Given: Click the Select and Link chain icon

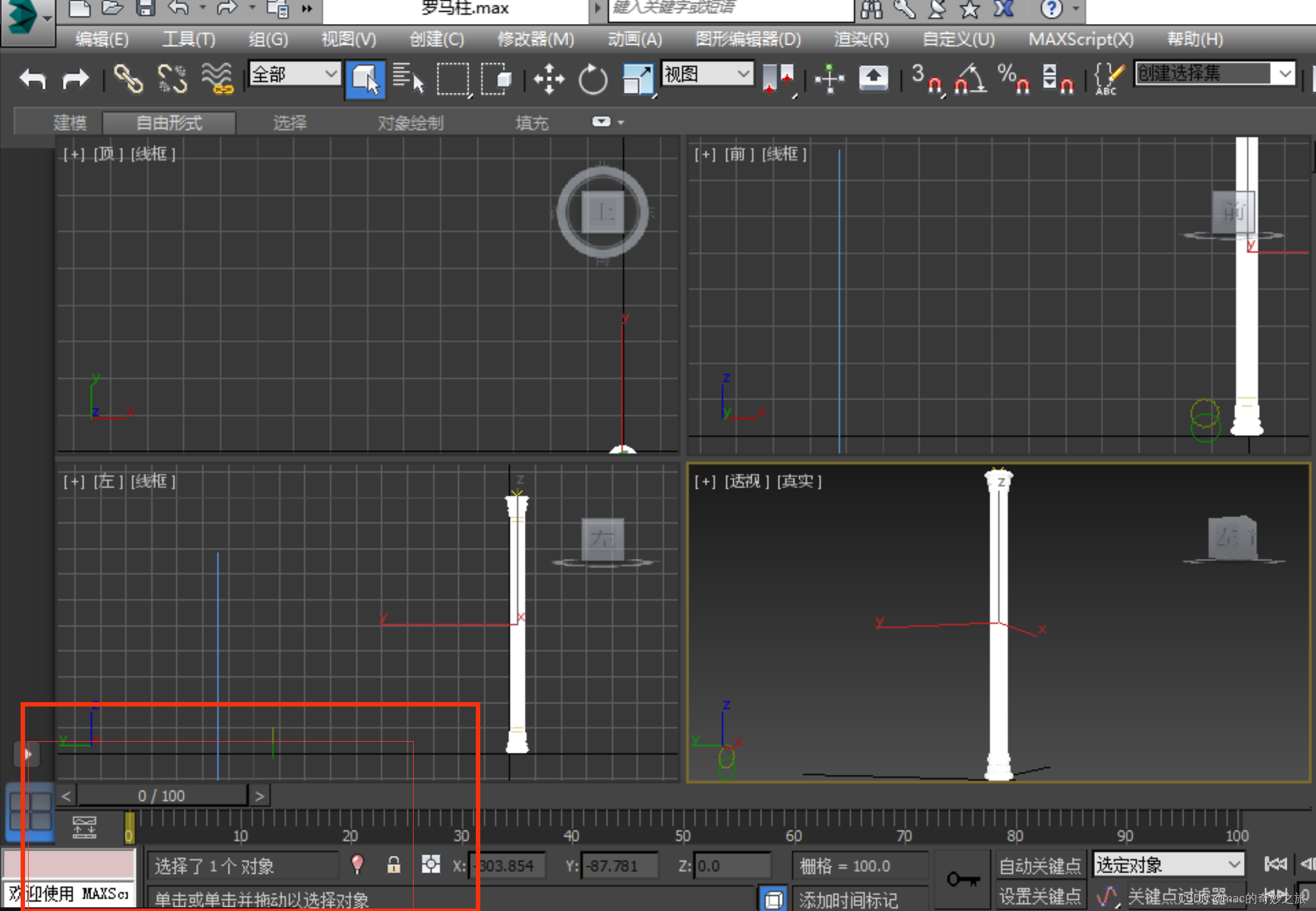Looking at the screenshot, I should click(128, 79).
